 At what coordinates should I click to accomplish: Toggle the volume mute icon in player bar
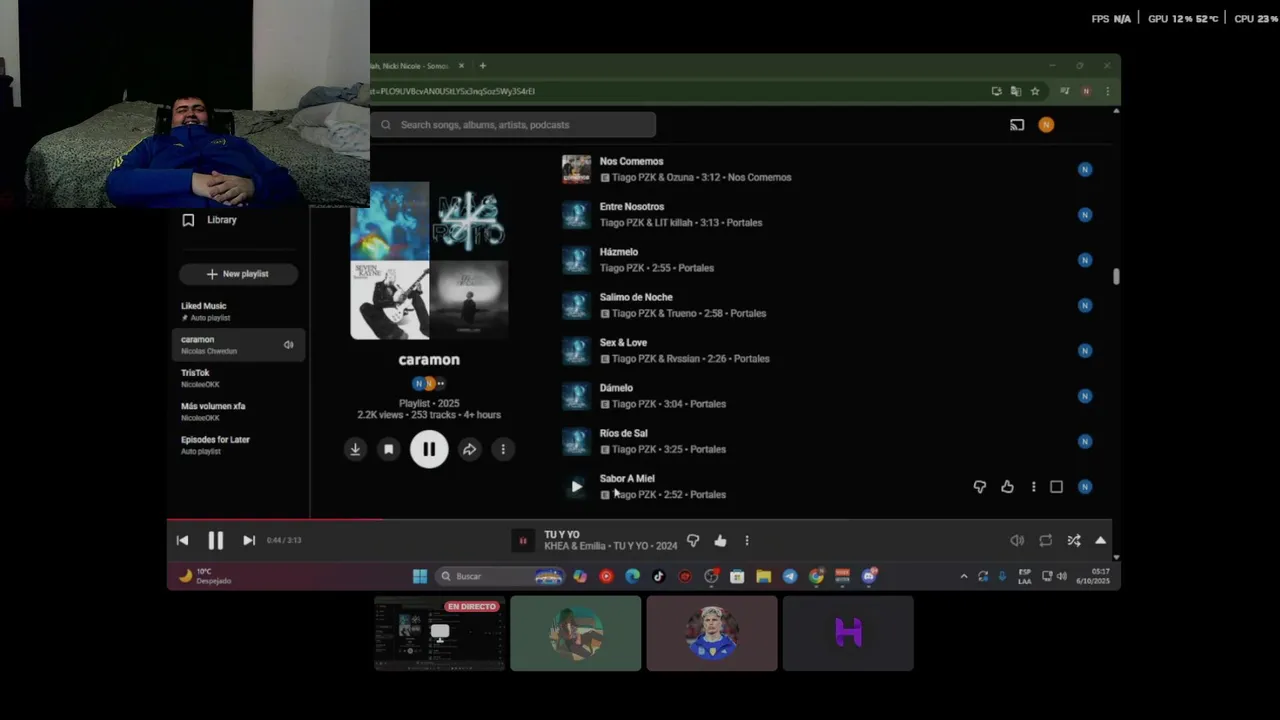point(1017,540)
